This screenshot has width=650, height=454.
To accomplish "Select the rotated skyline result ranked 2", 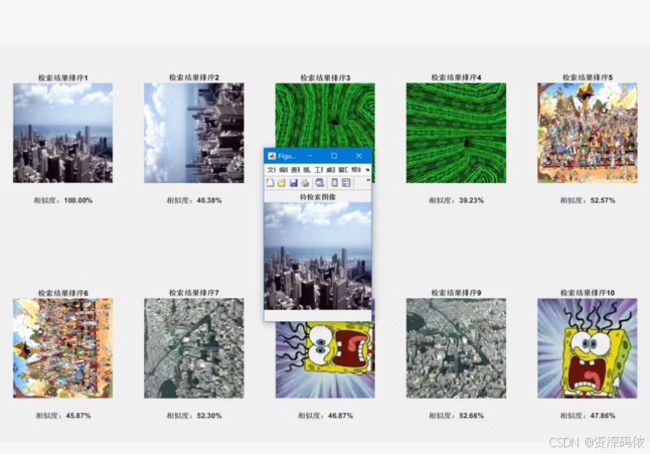I will 194,133.
